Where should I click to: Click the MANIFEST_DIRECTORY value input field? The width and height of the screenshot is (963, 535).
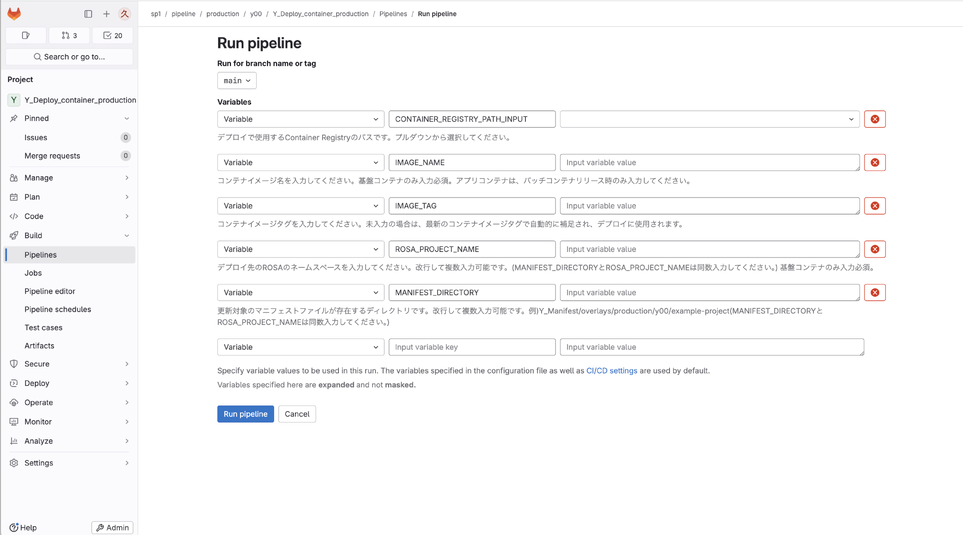pos(709,292)
